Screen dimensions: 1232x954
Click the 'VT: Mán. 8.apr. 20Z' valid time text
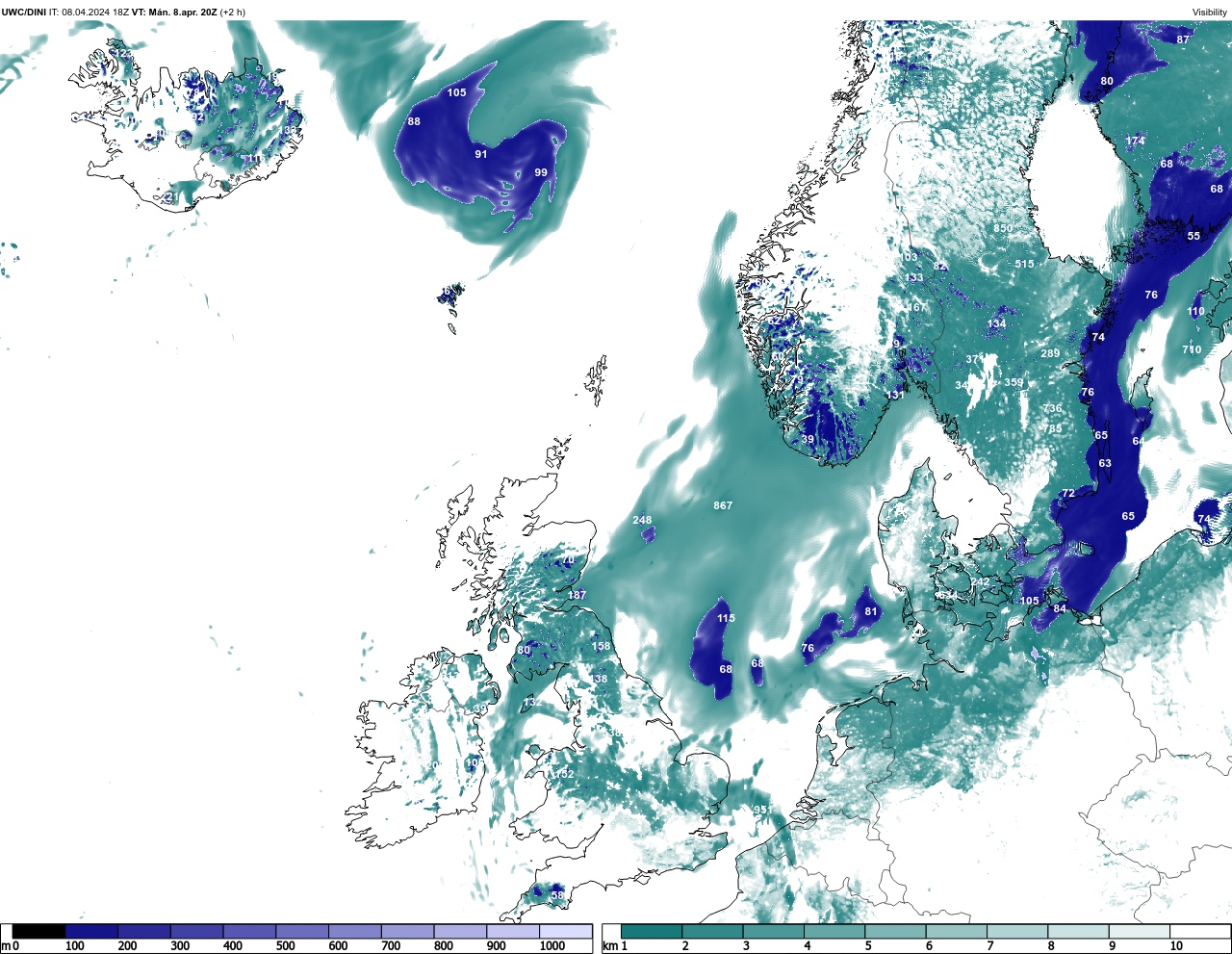click(174, 13)
